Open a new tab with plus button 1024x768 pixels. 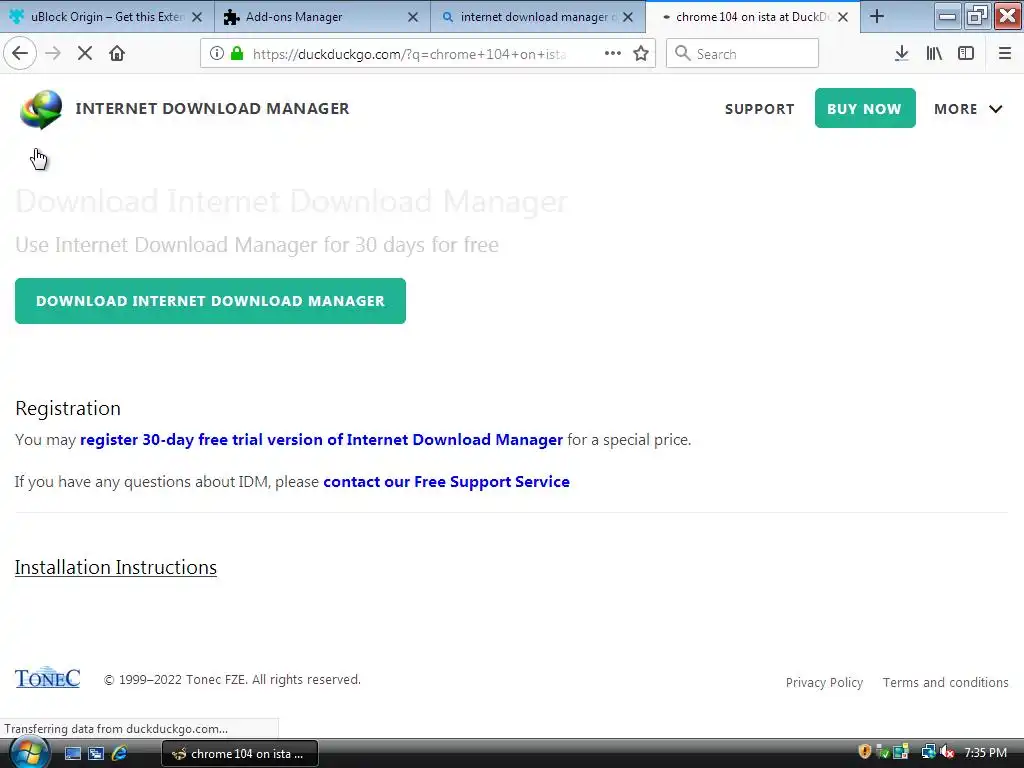click(877, 16)
